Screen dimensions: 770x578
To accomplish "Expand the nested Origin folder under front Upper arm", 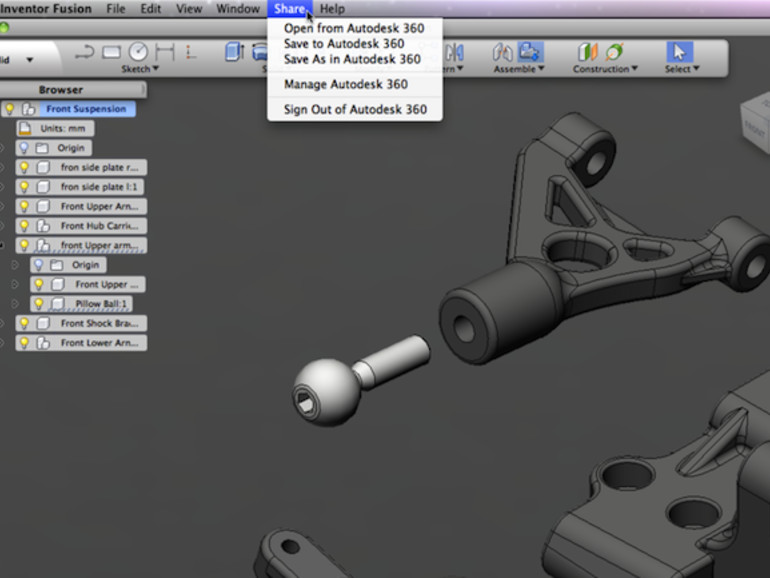I will pos(15,265).
